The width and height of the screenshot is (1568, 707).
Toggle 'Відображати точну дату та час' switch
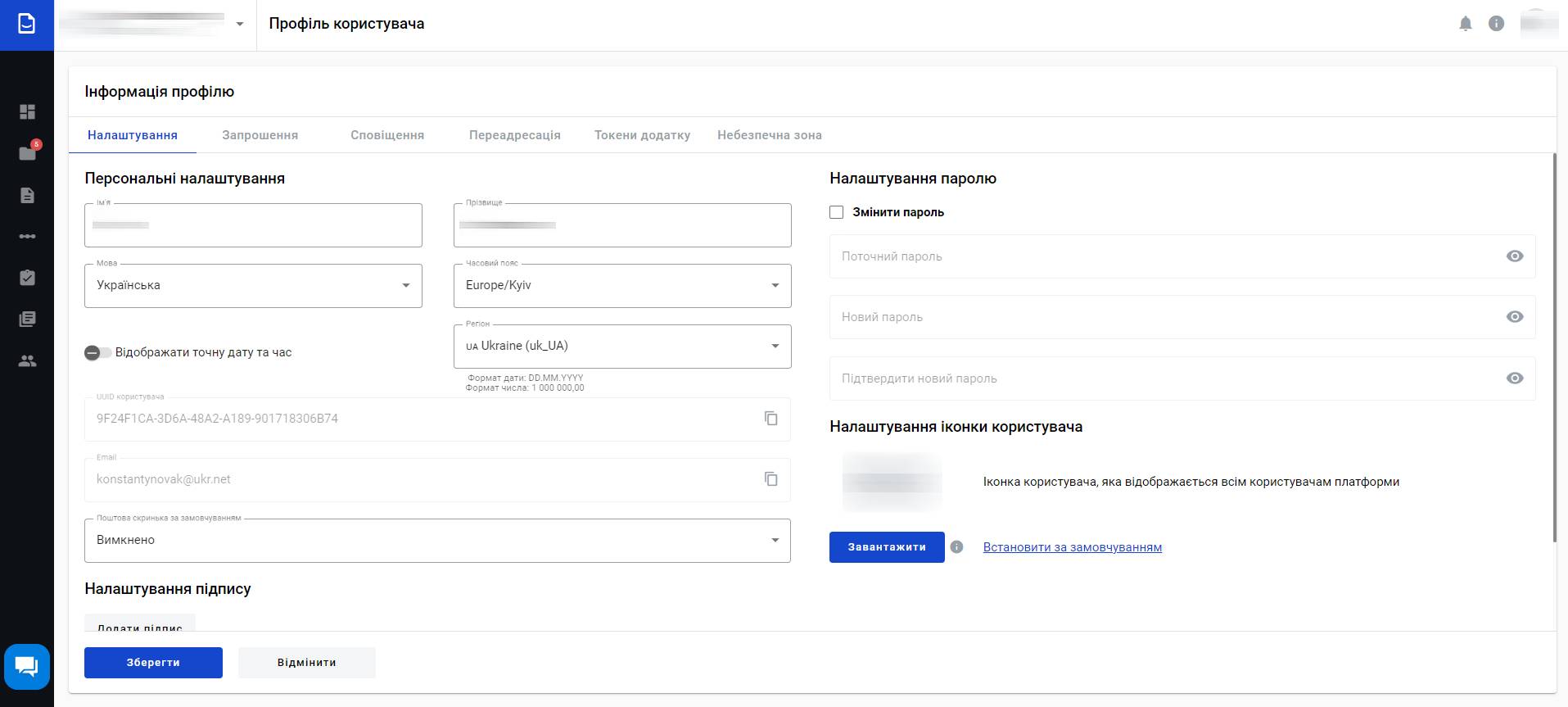(97, 352)
